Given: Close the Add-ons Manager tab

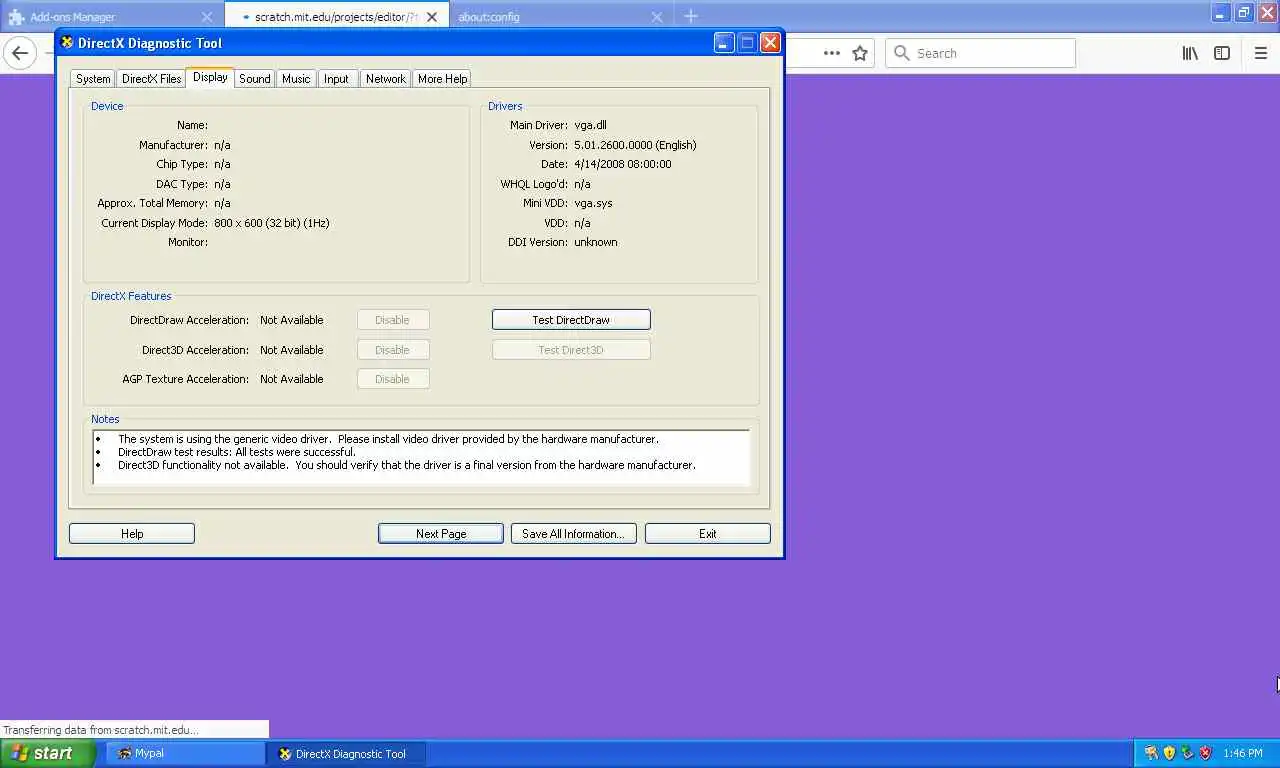Looking at the screenshot, I should click(207, 17).
